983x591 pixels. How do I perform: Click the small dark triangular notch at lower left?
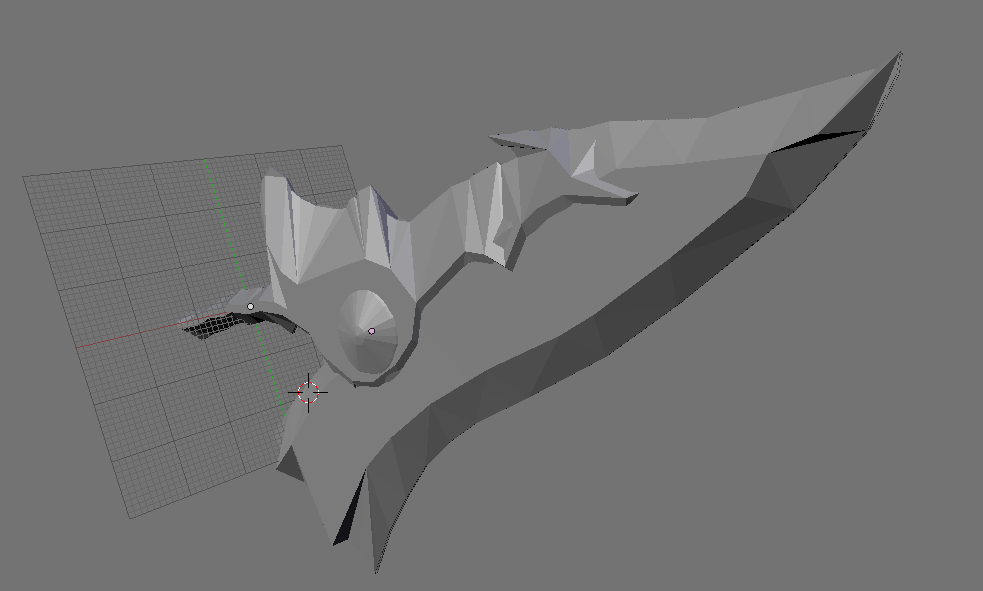[288, 462]
